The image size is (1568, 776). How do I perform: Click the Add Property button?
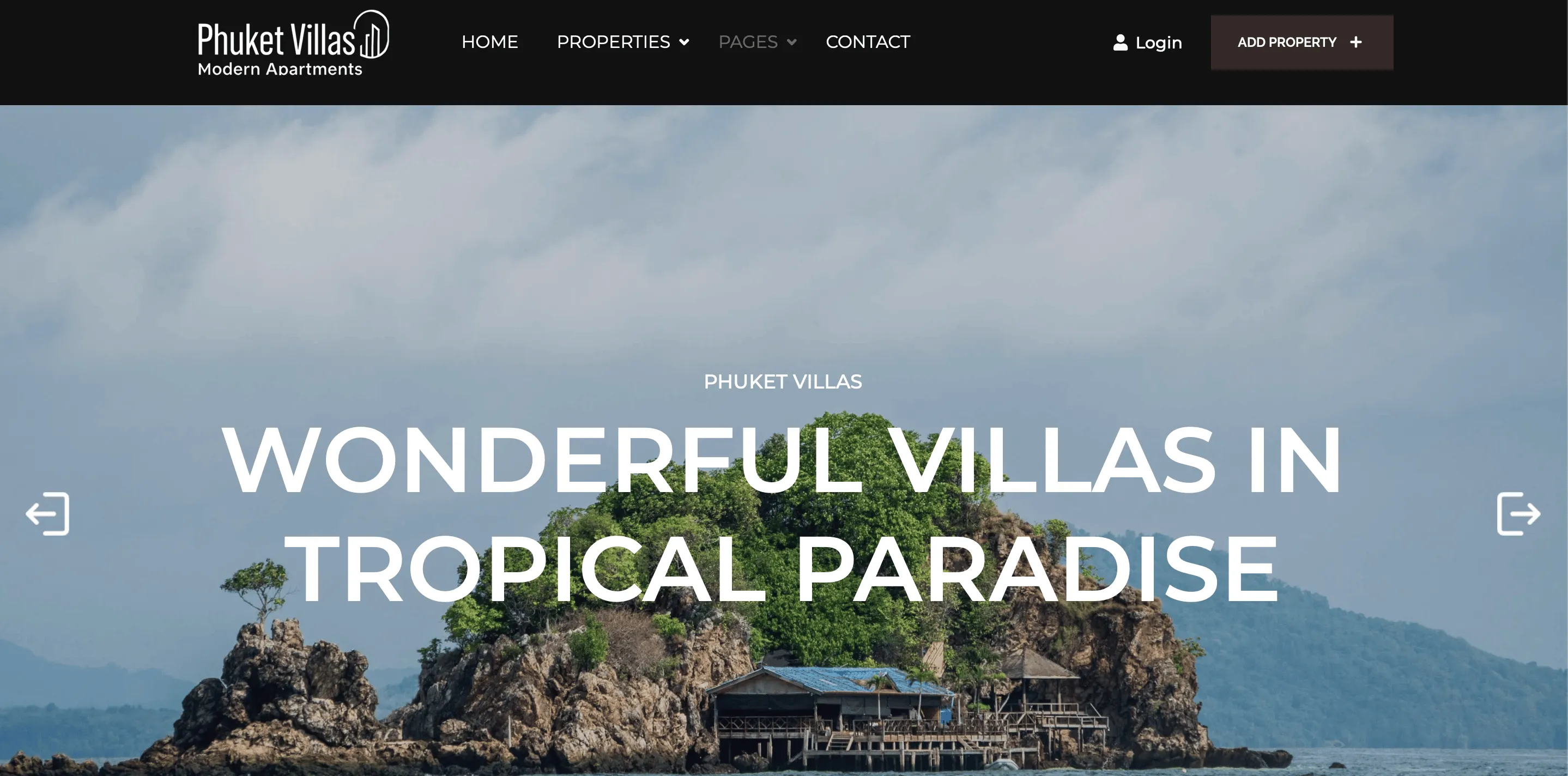click(x=1301, y=43)
